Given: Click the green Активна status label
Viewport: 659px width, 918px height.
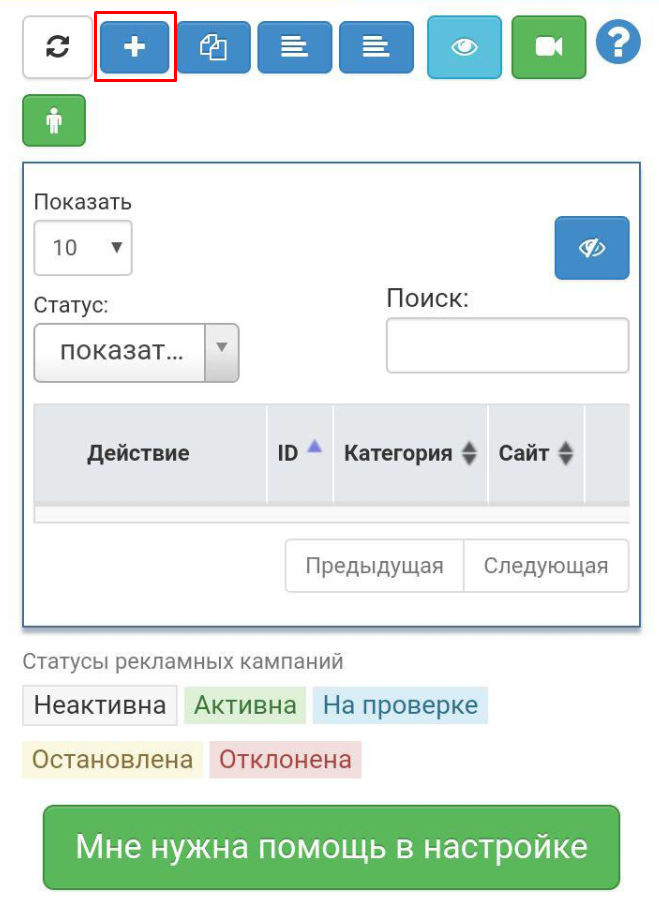Looking at the screenshot, I should [245, 705].
